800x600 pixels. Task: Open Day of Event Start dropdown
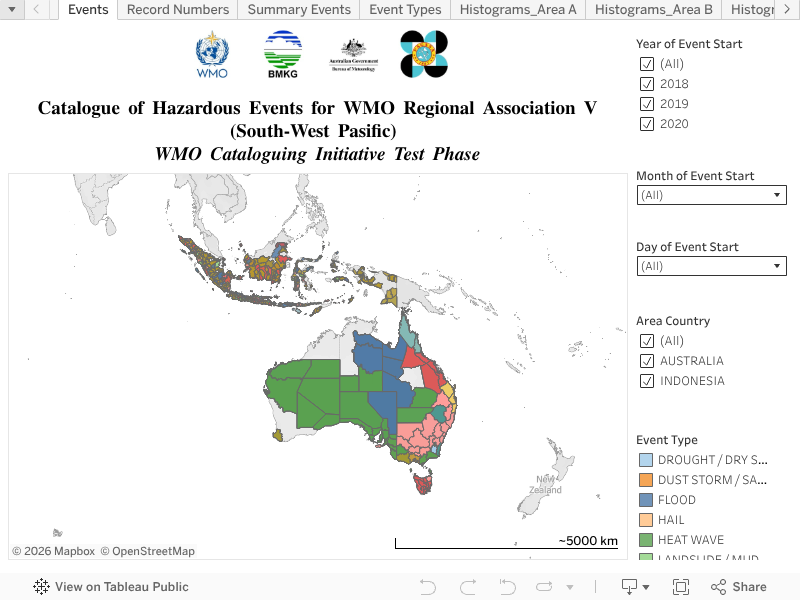point(711,266)
